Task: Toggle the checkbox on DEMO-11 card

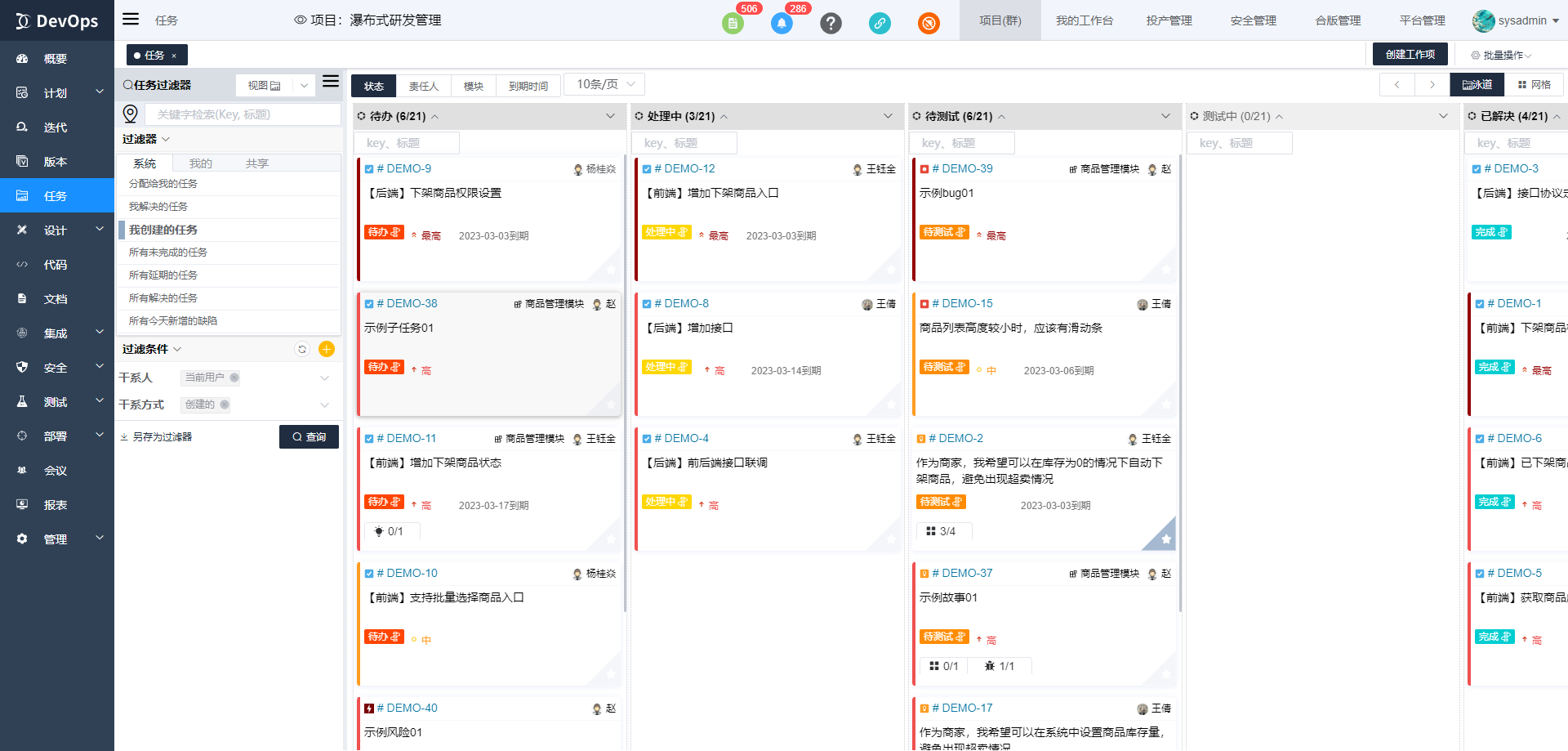Action: [369, 439]
